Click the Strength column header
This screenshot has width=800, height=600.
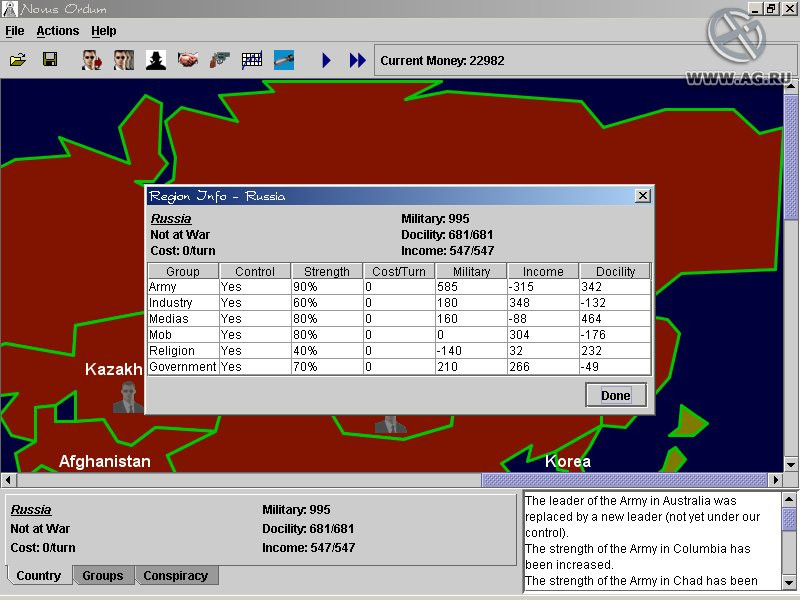[327, 271]
